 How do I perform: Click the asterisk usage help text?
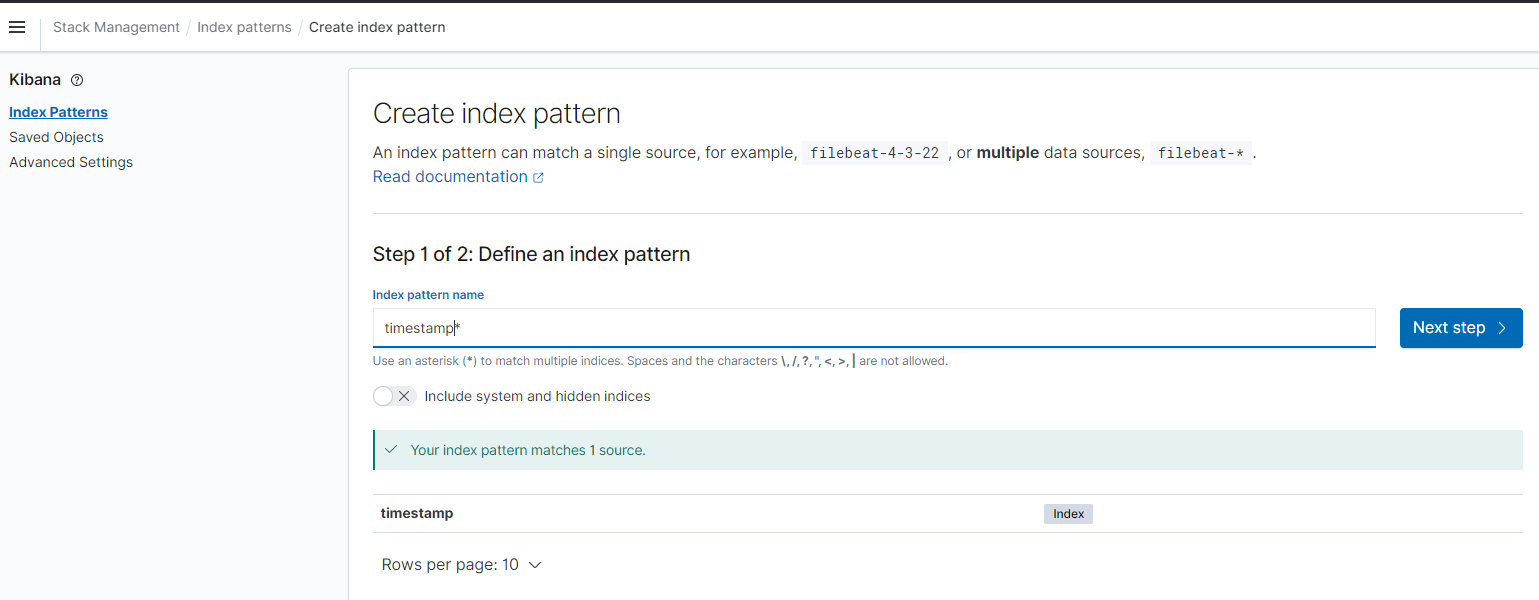660,361
